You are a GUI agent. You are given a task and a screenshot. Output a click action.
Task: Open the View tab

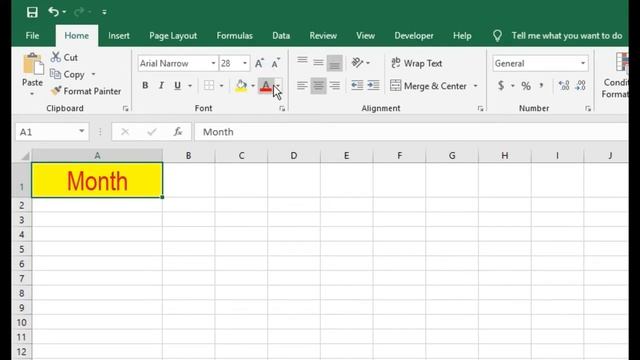pyautogui.click(x=365, y=36)
